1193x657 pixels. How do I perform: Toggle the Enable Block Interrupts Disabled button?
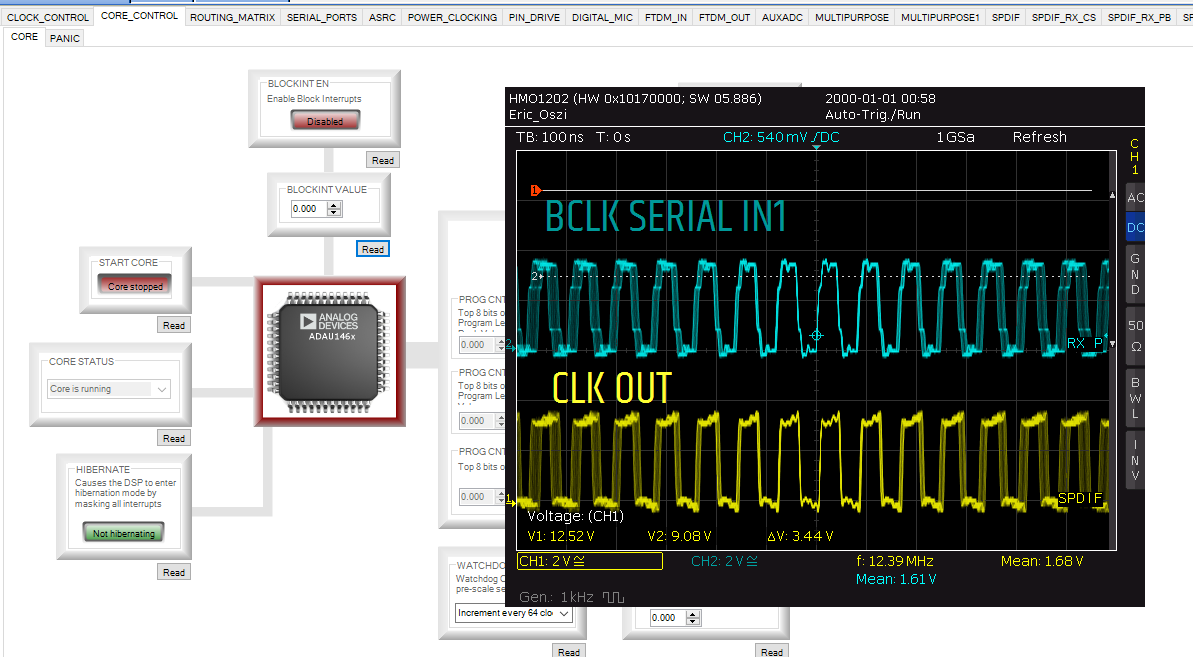tap(325, 121)
